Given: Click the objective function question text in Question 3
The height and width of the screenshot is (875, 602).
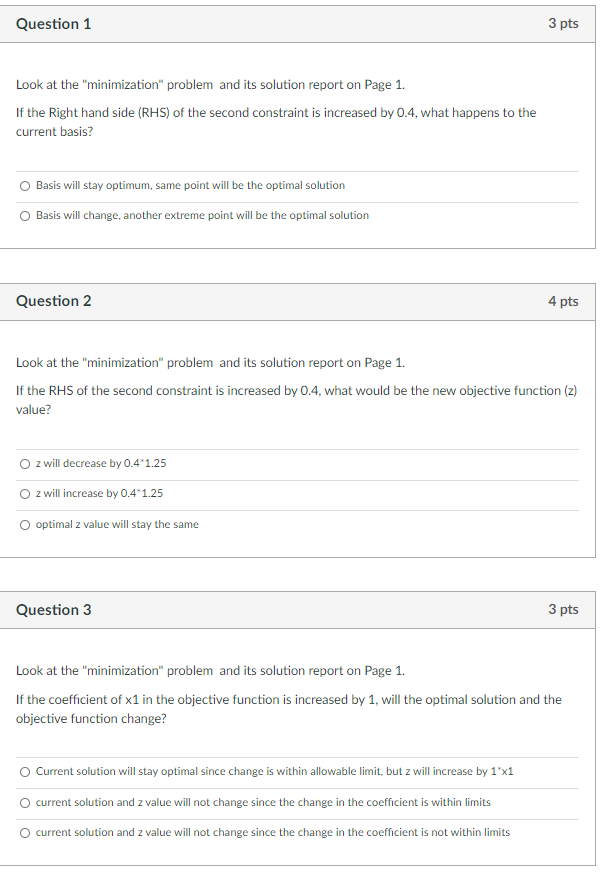Looking at the screenshot, I should [x=290, y=708].
